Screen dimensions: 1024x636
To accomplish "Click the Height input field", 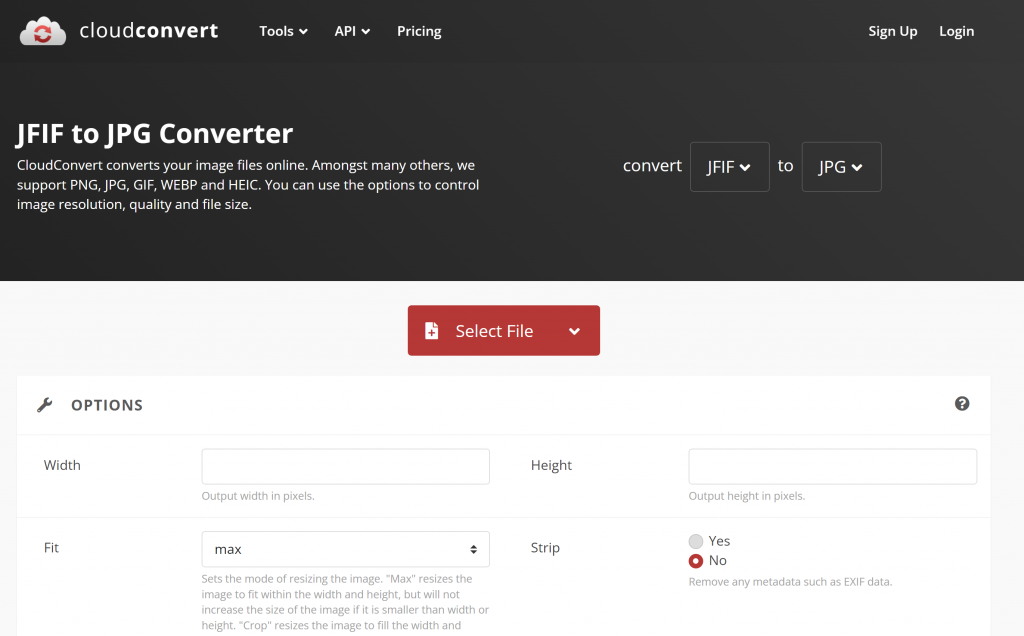I will pos(833,466).
